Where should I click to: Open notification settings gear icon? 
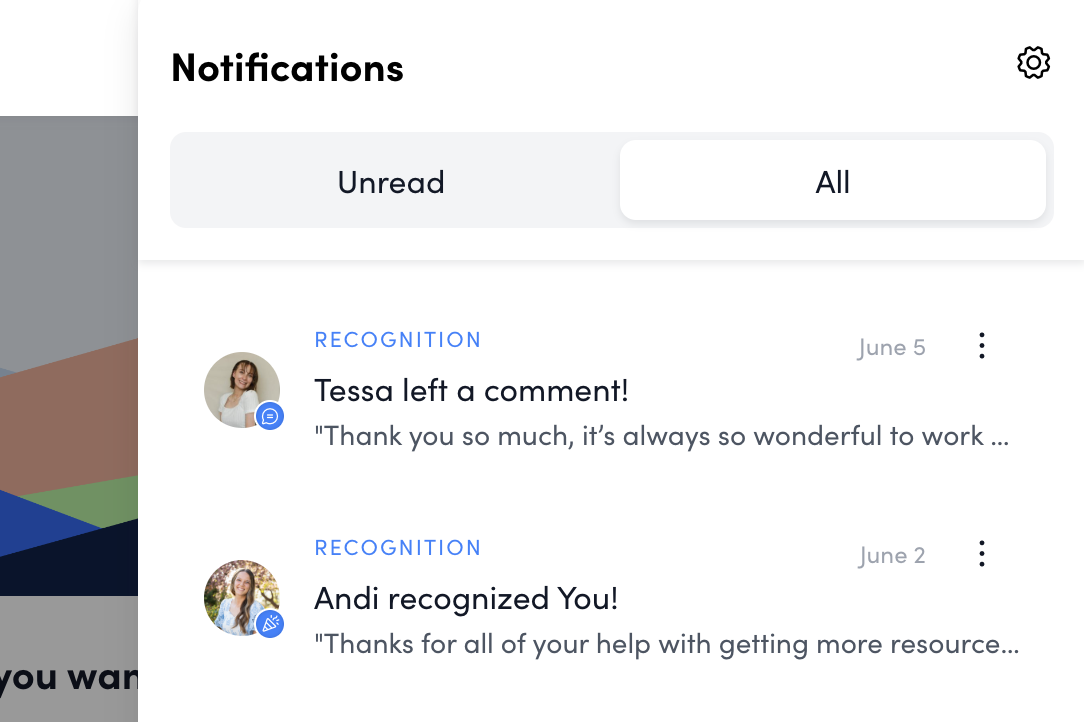click(1033, 63)
